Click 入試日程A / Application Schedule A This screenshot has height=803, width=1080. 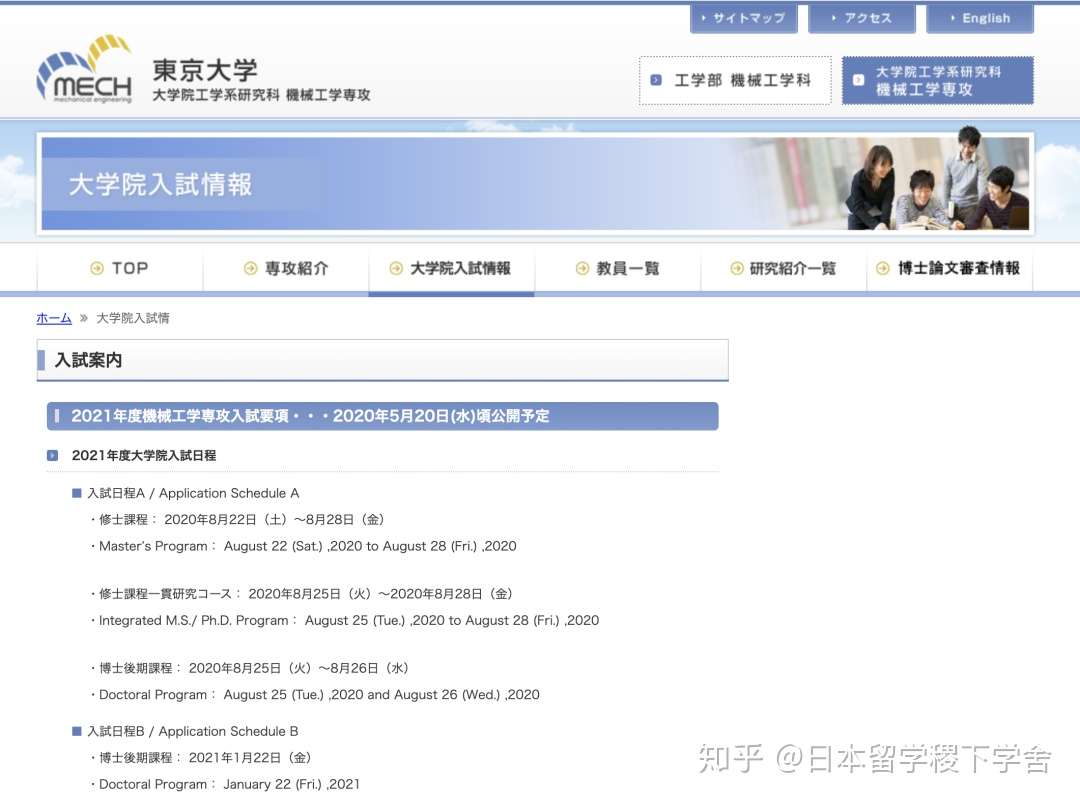(193, 494)
